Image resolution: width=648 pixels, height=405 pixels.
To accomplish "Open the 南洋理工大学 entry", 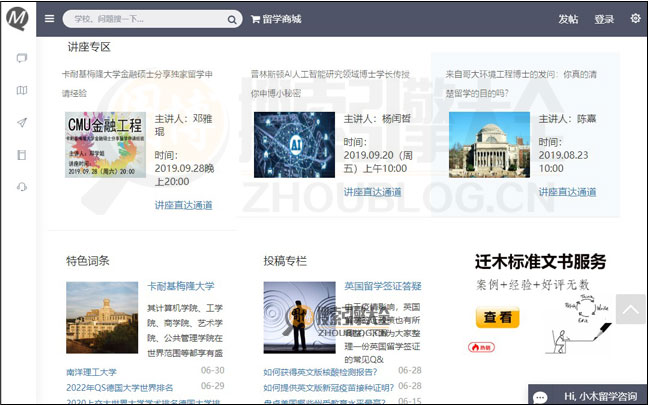I will tap(91, 372).
